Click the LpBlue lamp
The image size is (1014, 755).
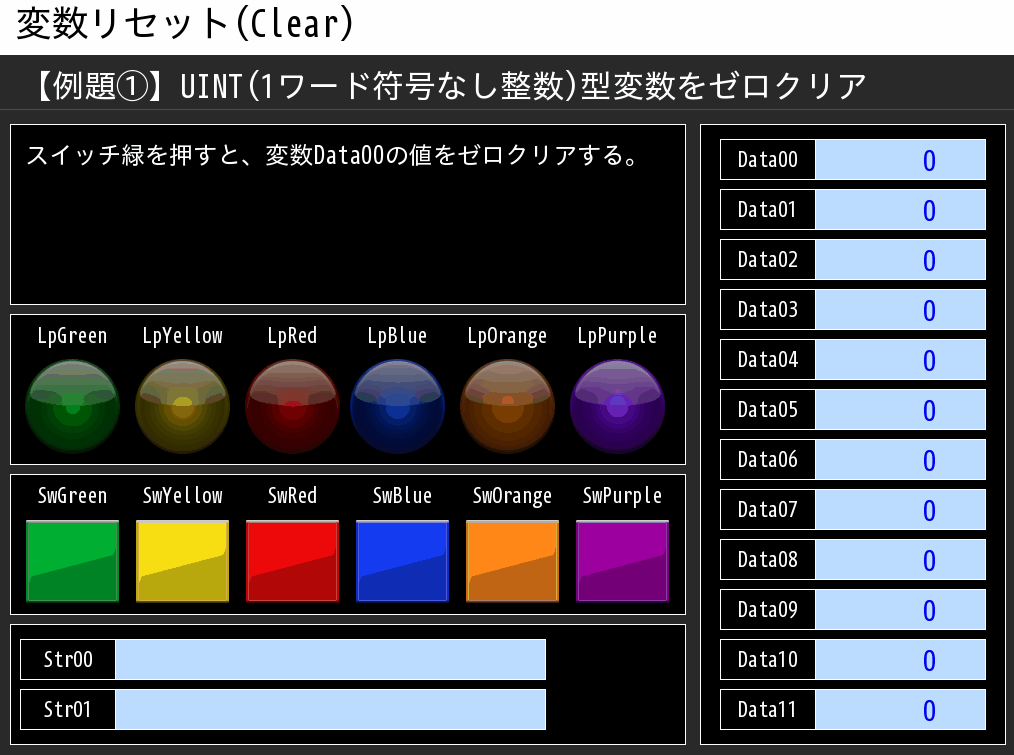398,406
